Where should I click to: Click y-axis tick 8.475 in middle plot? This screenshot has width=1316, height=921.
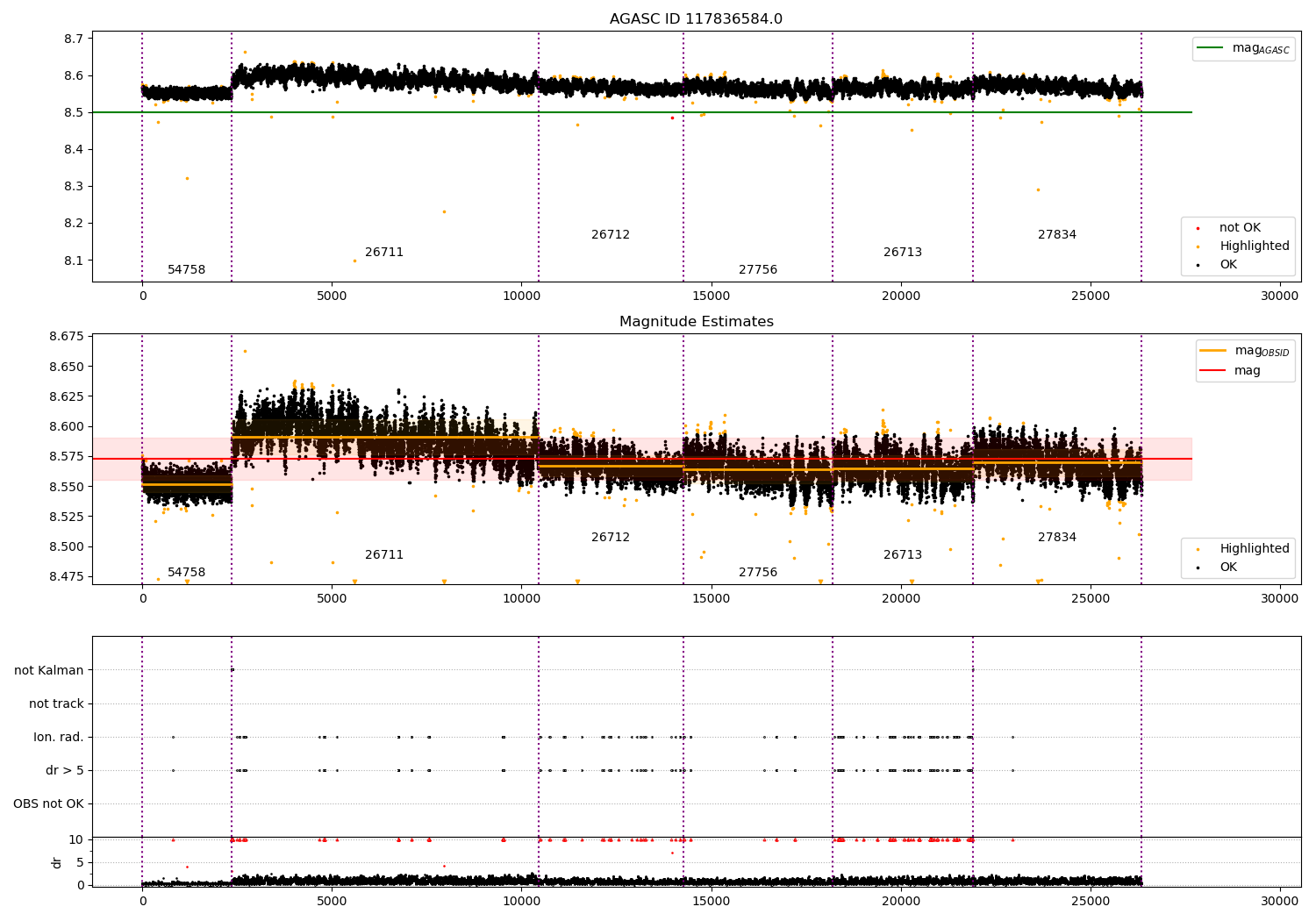point(67,577)
